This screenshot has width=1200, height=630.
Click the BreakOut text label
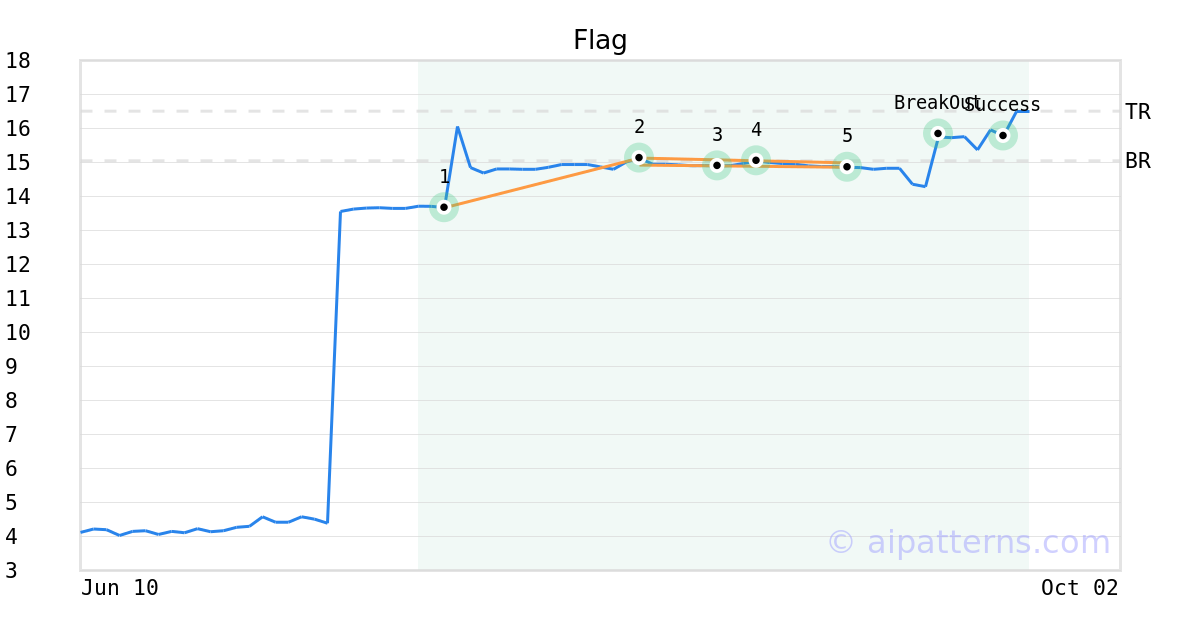(937, 103)
